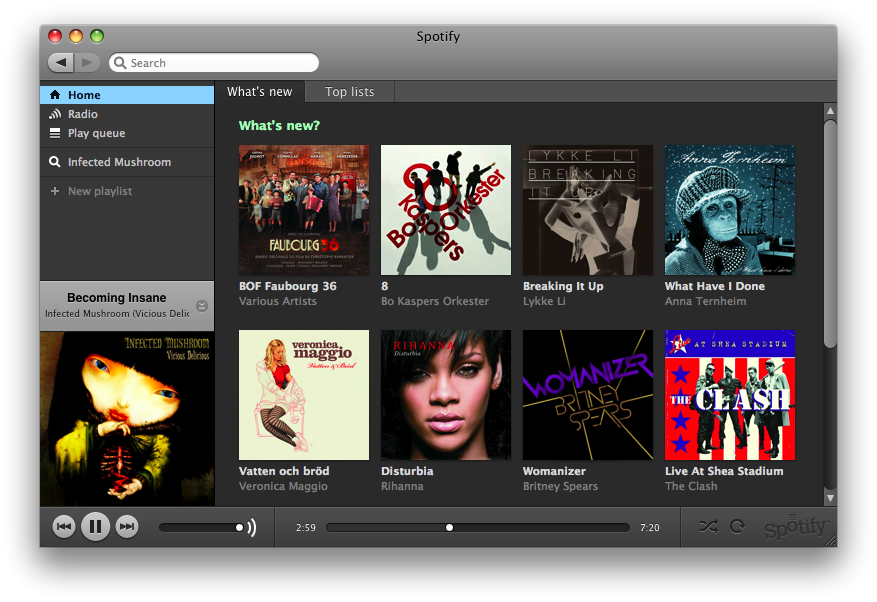Screen dimensions: 877x602
Task: Open Live At Shea Stadium cover
Action: (x=730, y=395)
